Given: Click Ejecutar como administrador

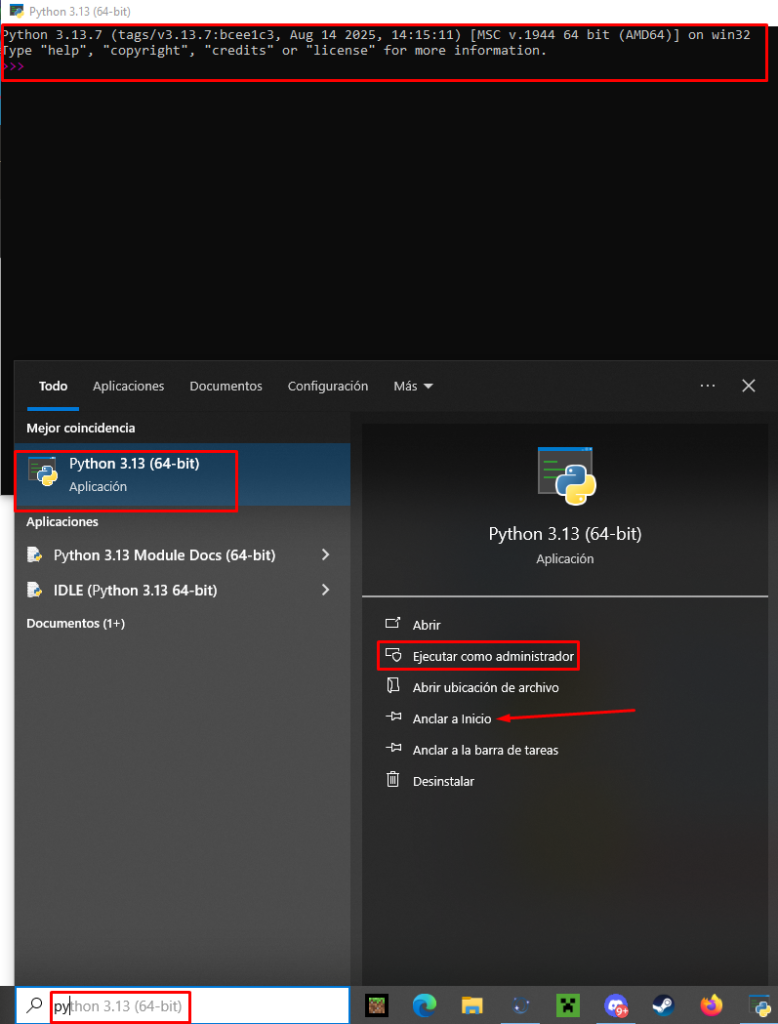Looking at the screenshot, I should click(493, 657).
